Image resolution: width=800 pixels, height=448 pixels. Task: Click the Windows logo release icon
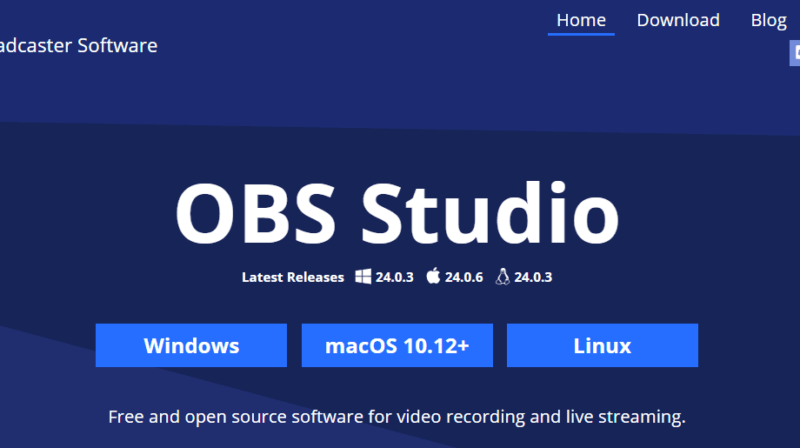click(363, 277)
